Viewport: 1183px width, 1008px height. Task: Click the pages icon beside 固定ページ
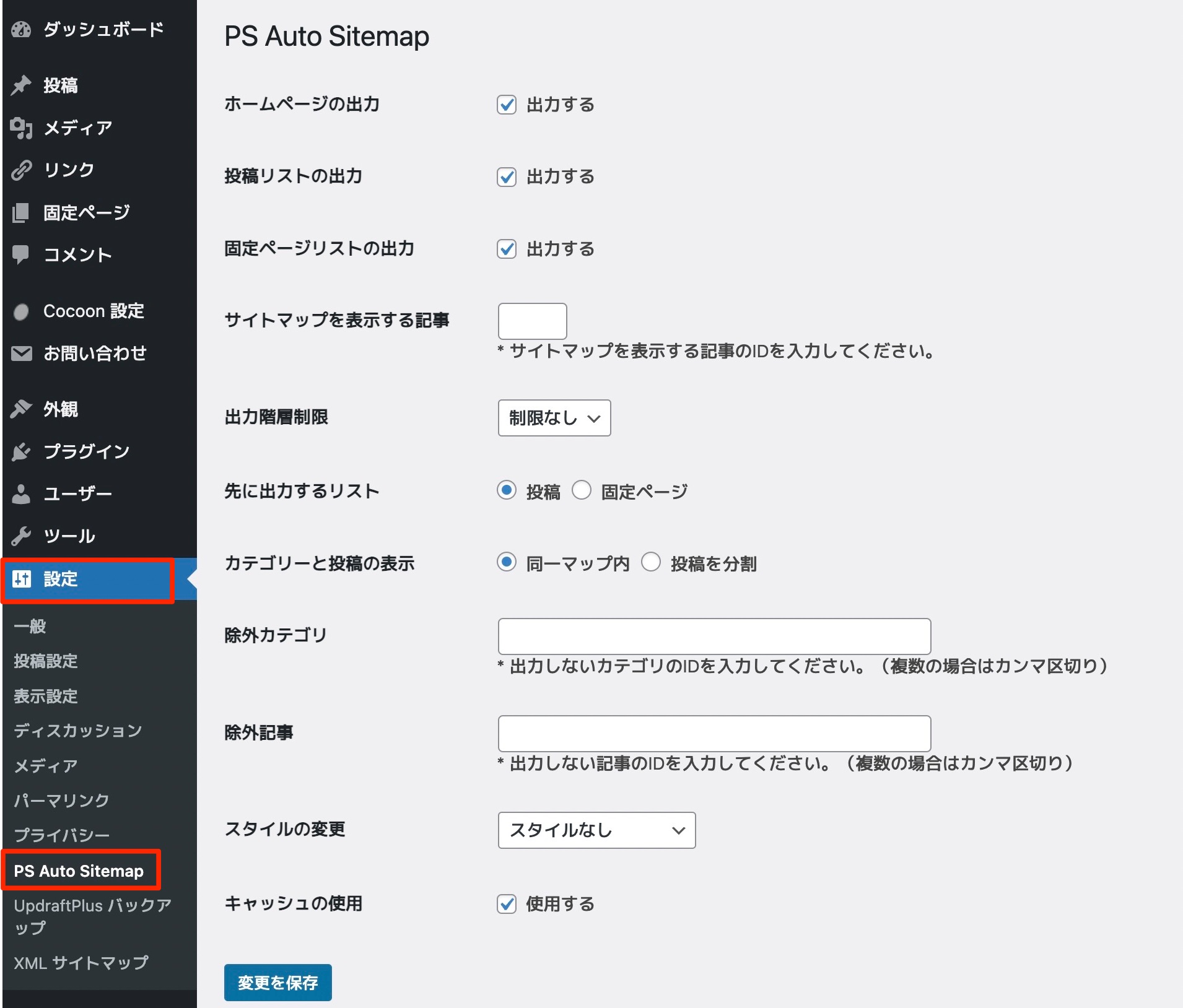pos(21,212)
